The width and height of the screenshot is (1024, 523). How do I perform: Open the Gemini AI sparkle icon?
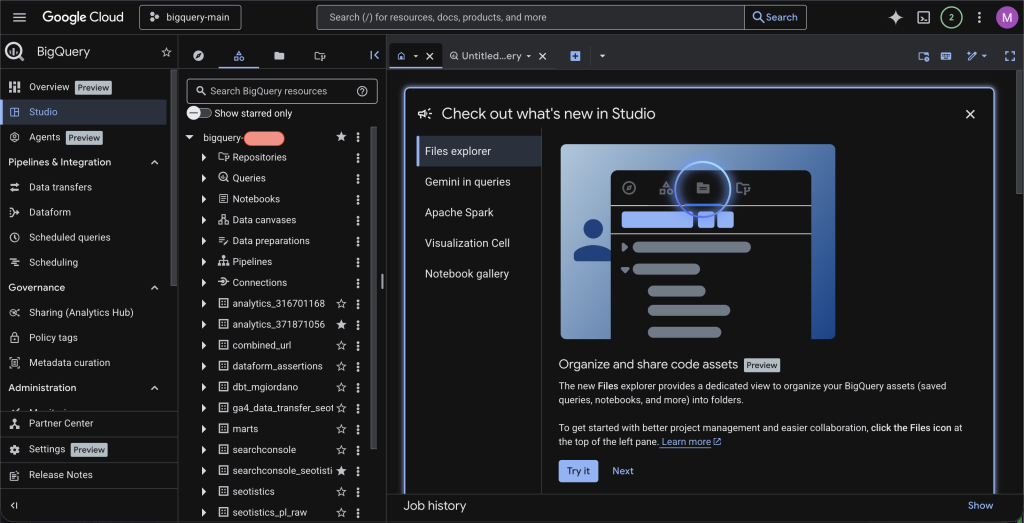895,17
